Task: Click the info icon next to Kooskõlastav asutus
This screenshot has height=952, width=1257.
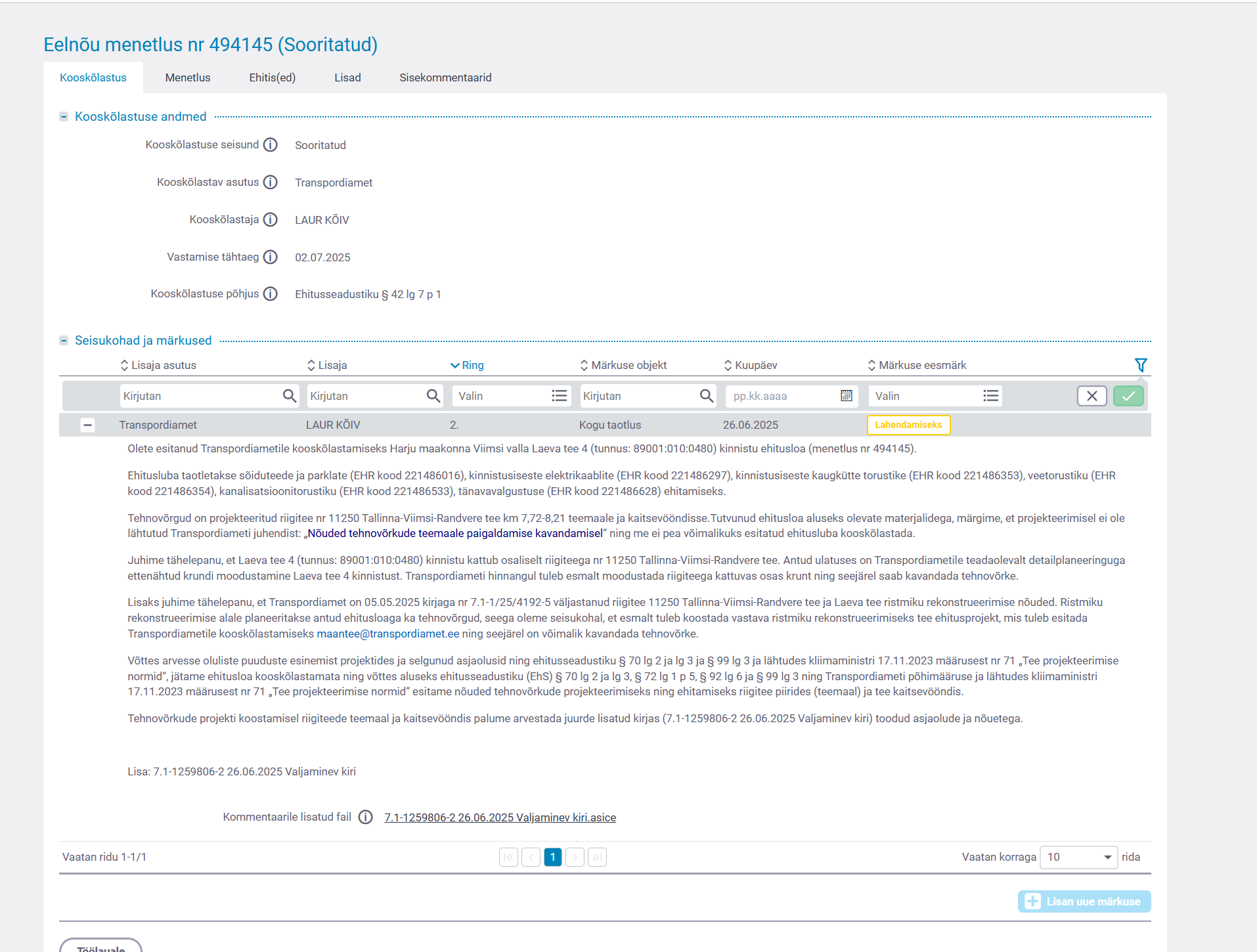Action: point(271,182)
